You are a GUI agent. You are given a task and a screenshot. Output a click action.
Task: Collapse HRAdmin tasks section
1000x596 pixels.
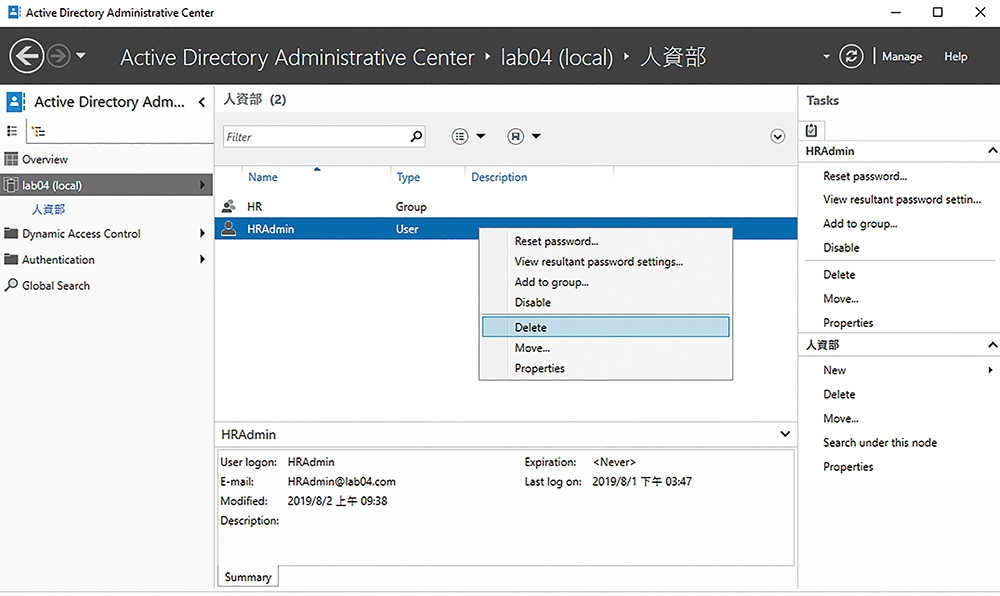992,151
